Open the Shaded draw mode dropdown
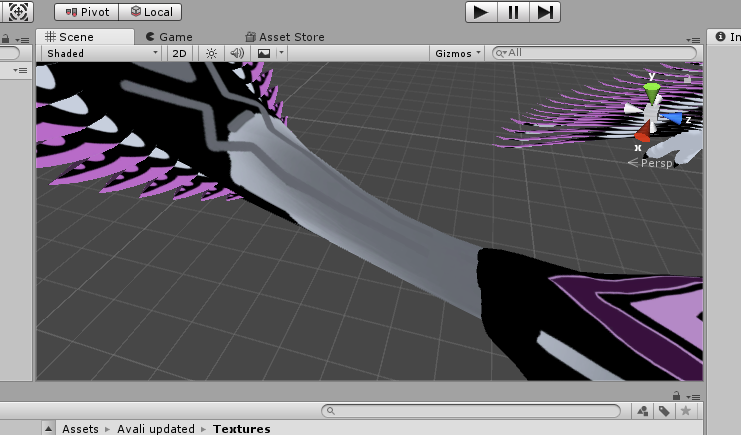 pyautogui.click(x=102, y=53)
